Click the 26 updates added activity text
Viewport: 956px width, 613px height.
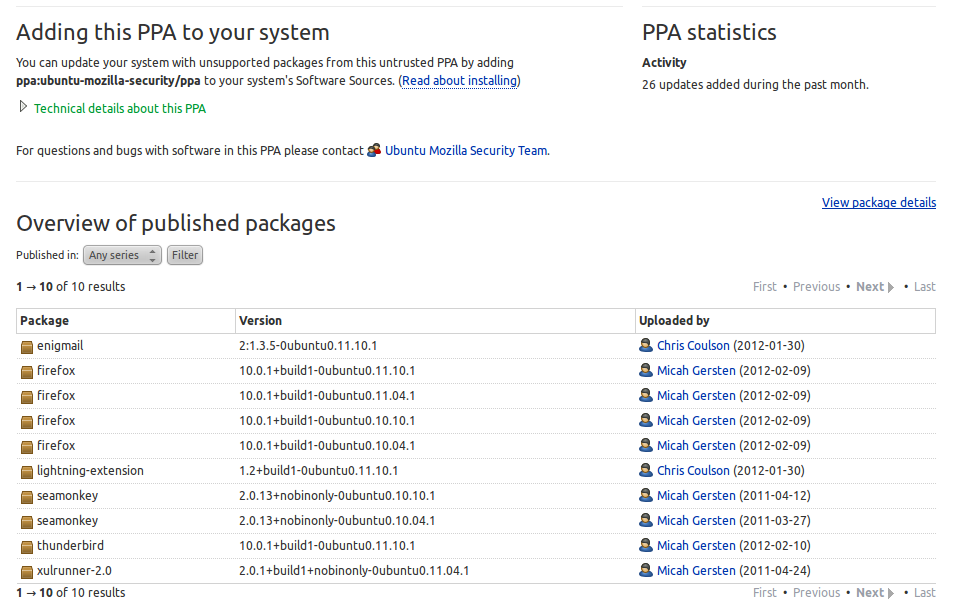pyautogui.click(x=755, y=85)
